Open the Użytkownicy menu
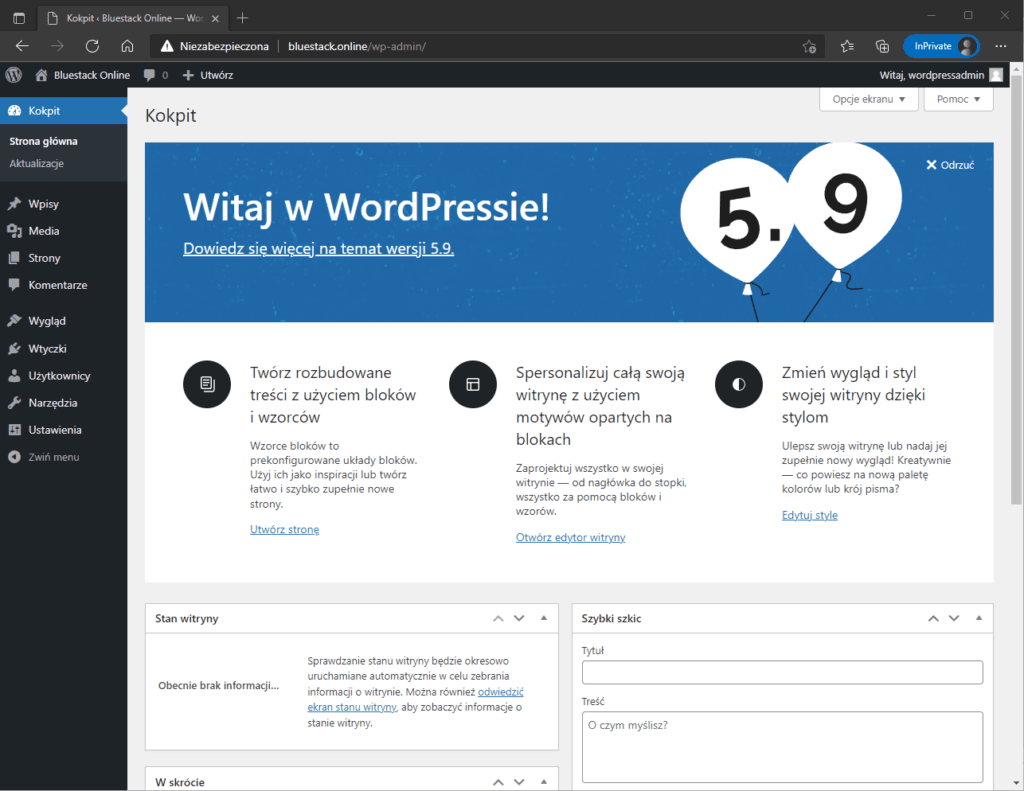Screen dimensions: 1024x791 [x=63, y=376]
